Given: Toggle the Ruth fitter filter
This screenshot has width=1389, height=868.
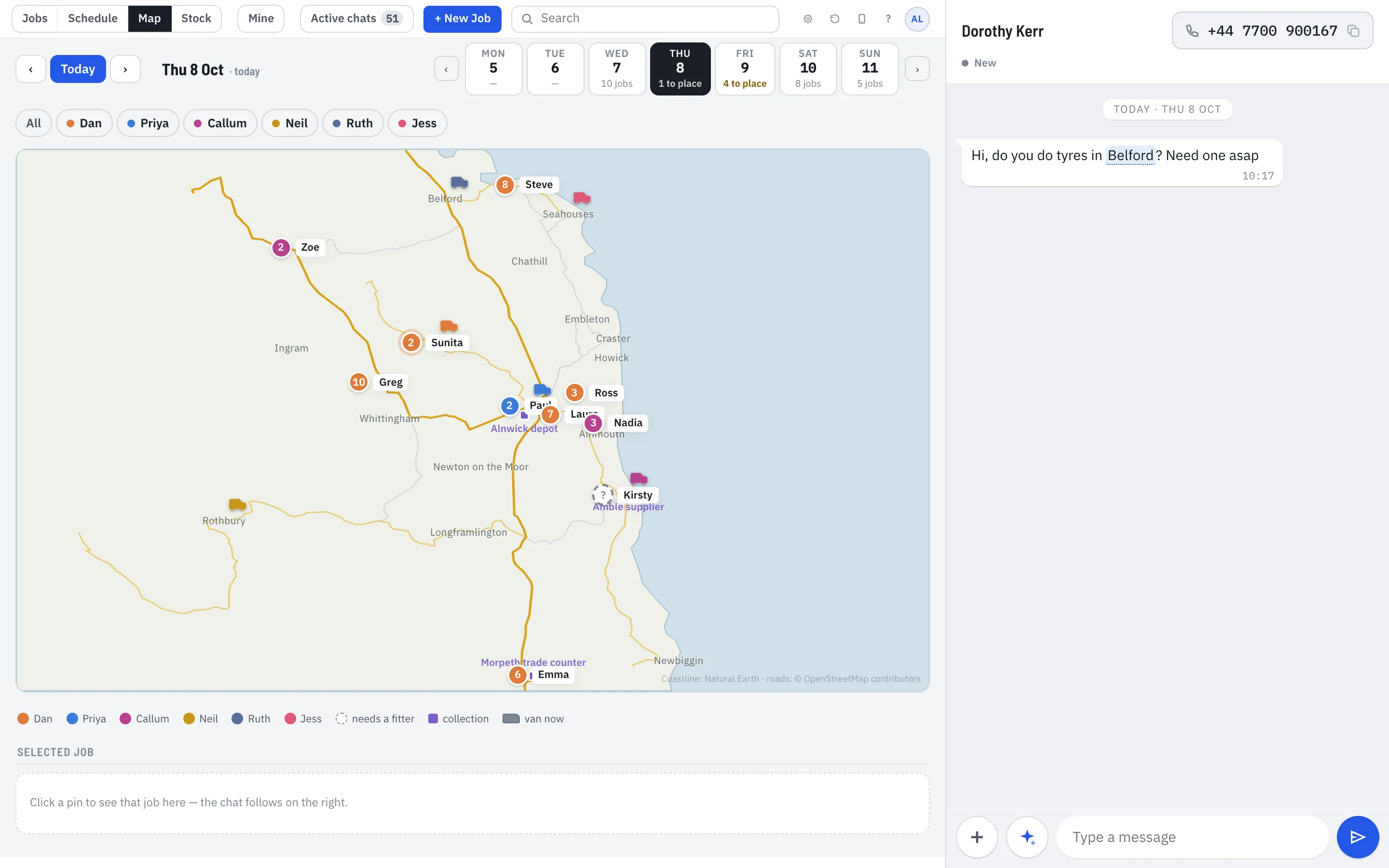Looking at the screenshot, I should pos(353,123).
